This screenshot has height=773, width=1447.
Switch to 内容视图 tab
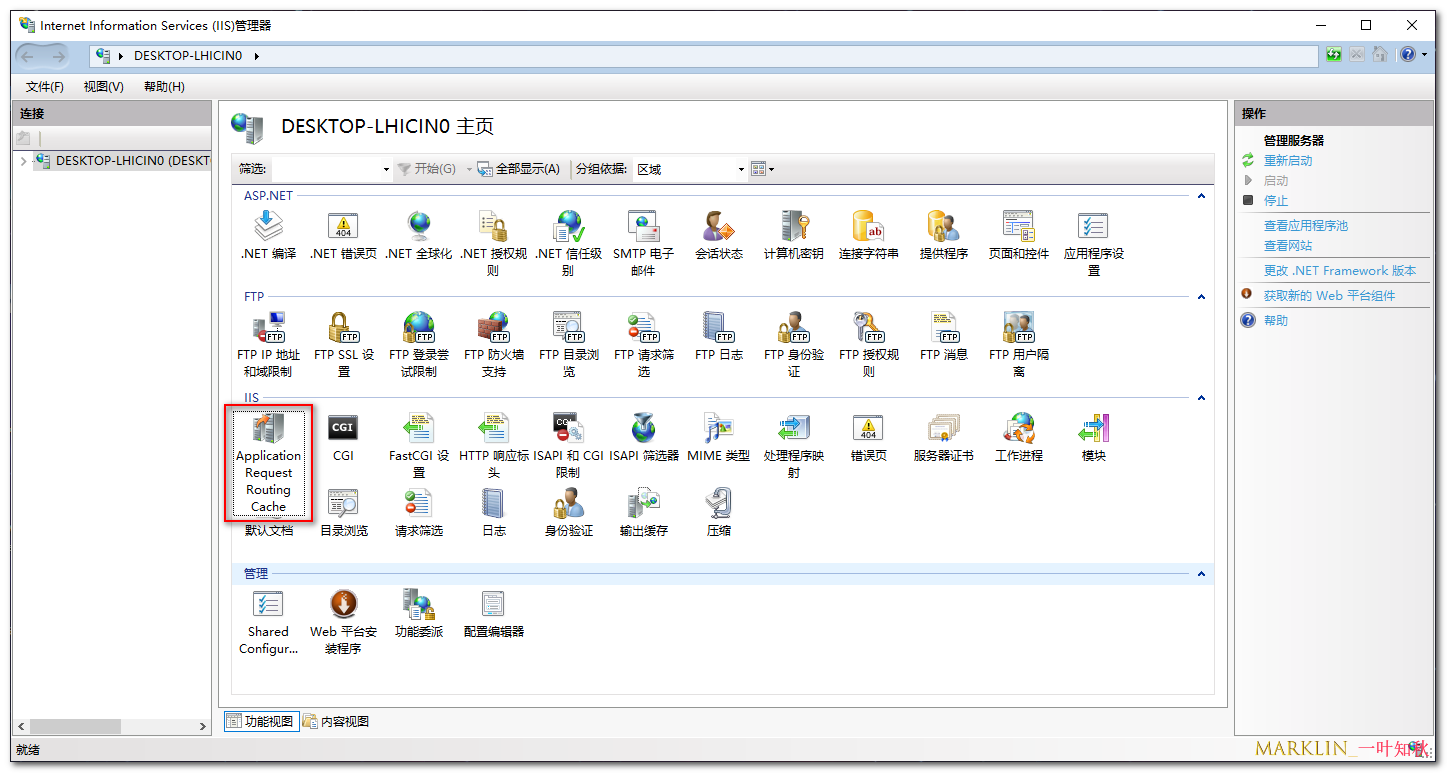[x=336, y=721]
